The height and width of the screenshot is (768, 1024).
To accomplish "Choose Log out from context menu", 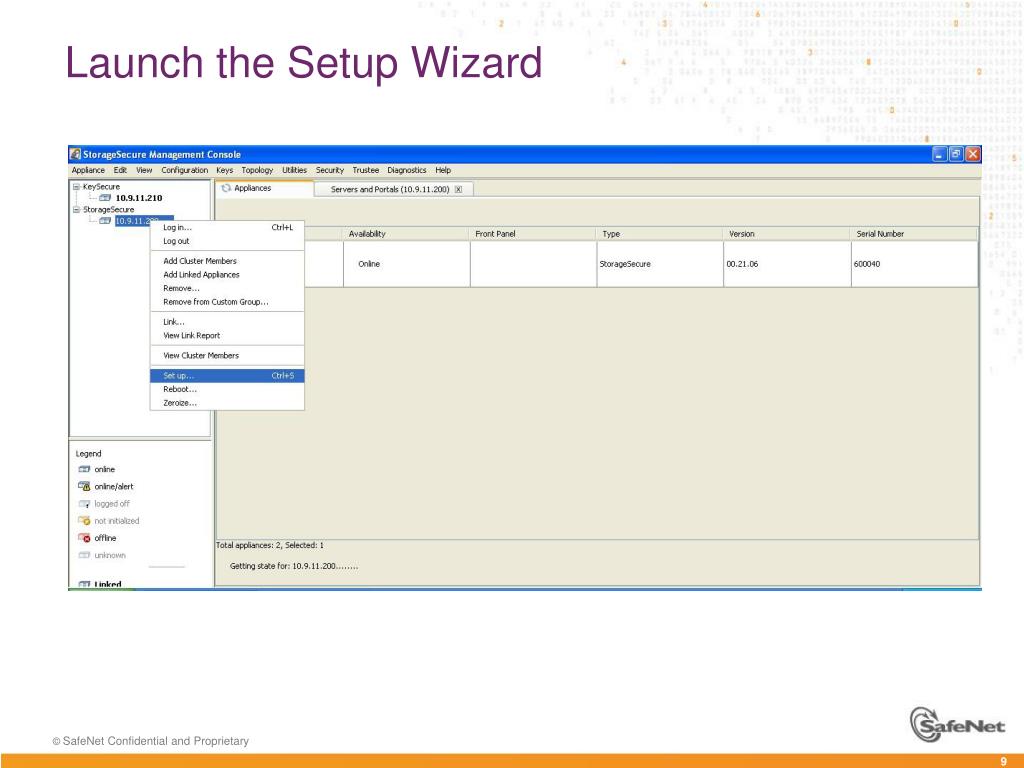I will [x=227, y=241].
